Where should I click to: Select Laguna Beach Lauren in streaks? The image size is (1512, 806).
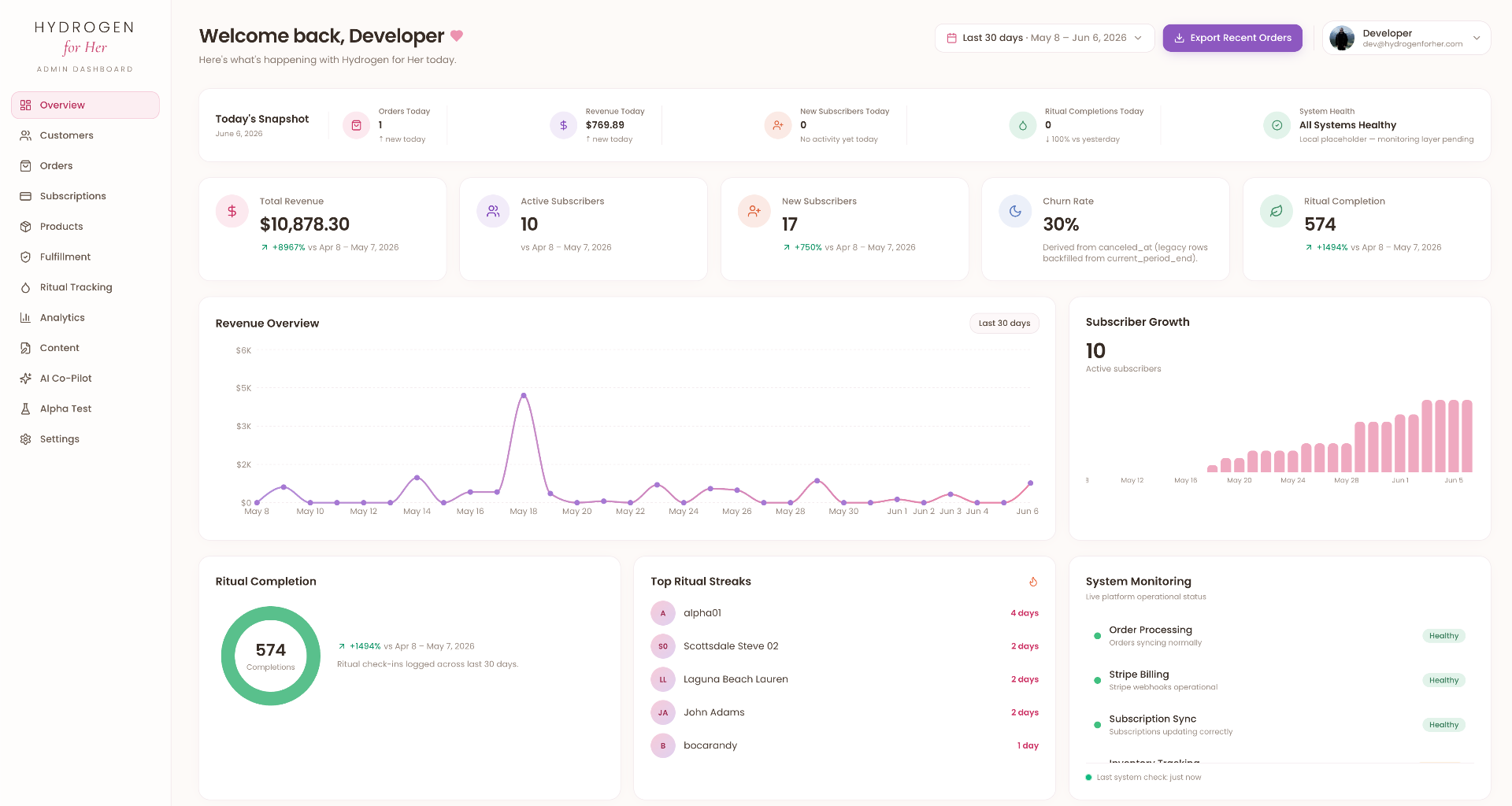click(844, 679)
